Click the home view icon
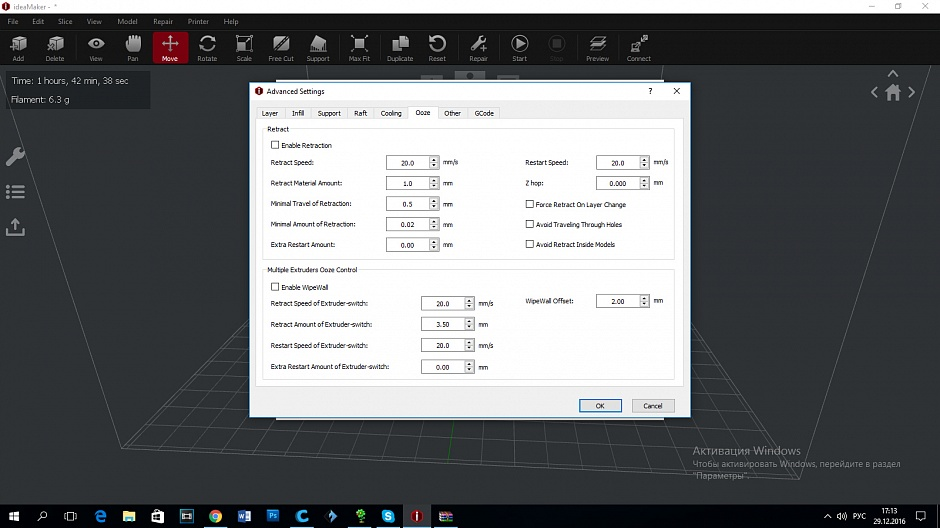This screenshot has width=940, height=528. [x=893, y=92]
